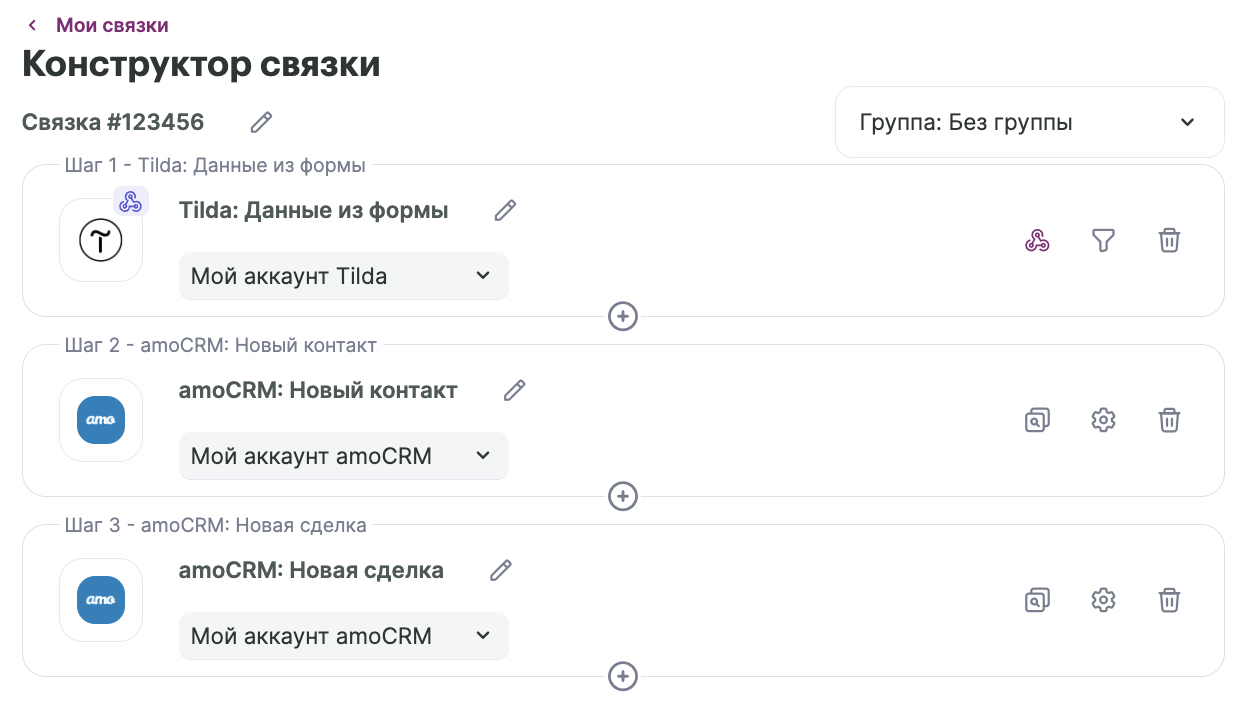
Task: Click the amoCRM: Новая сделка heading
Action: 311,570
